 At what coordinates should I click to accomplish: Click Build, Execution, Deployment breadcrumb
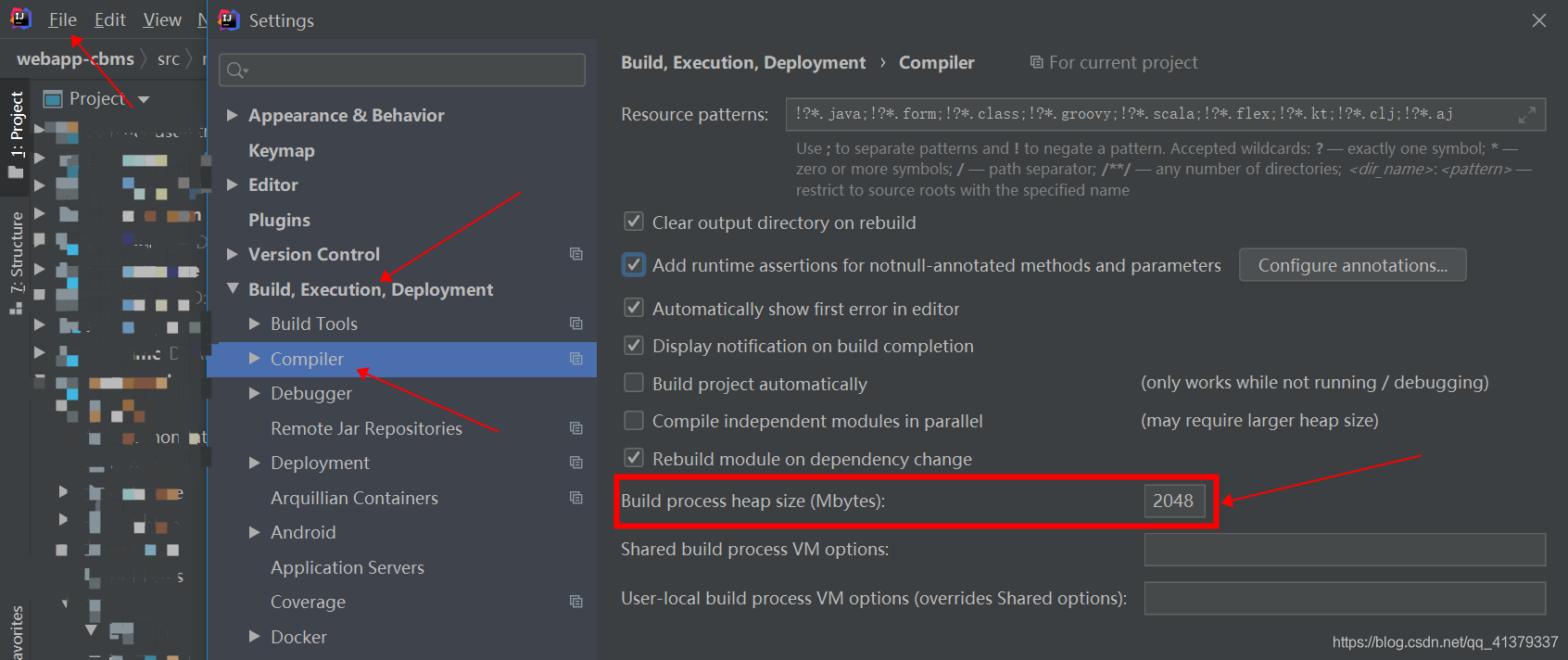(x=743, y=62)
